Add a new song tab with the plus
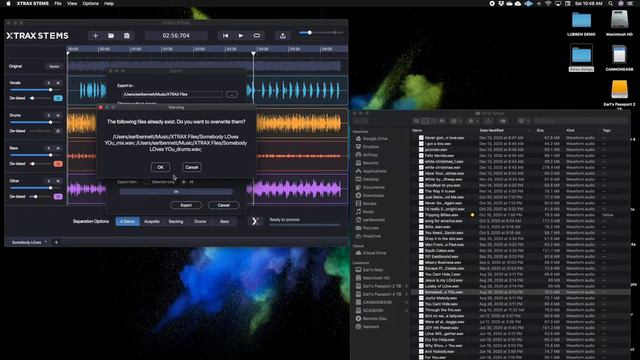 56,242
